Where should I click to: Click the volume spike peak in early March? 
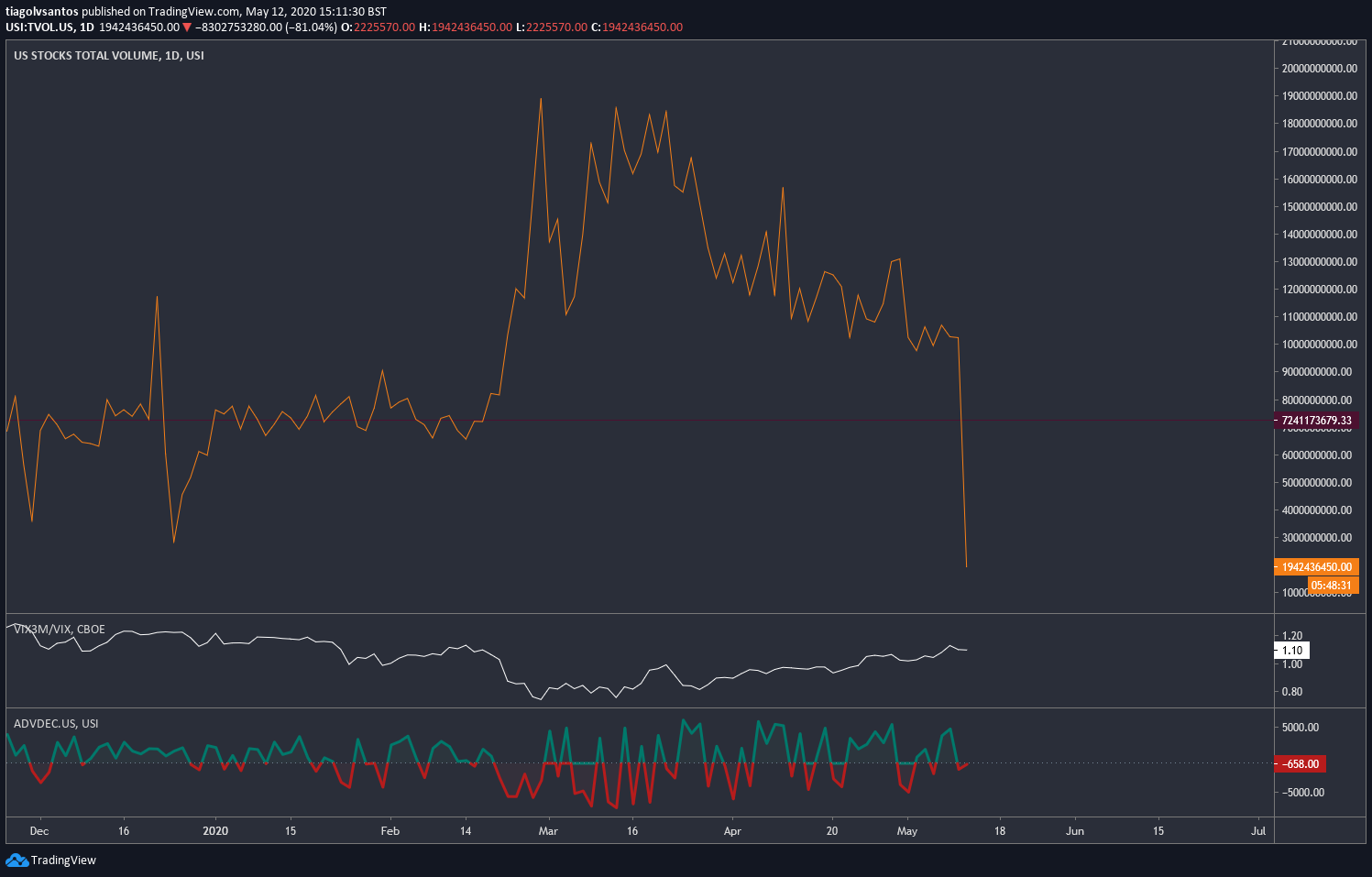point(541,96)
